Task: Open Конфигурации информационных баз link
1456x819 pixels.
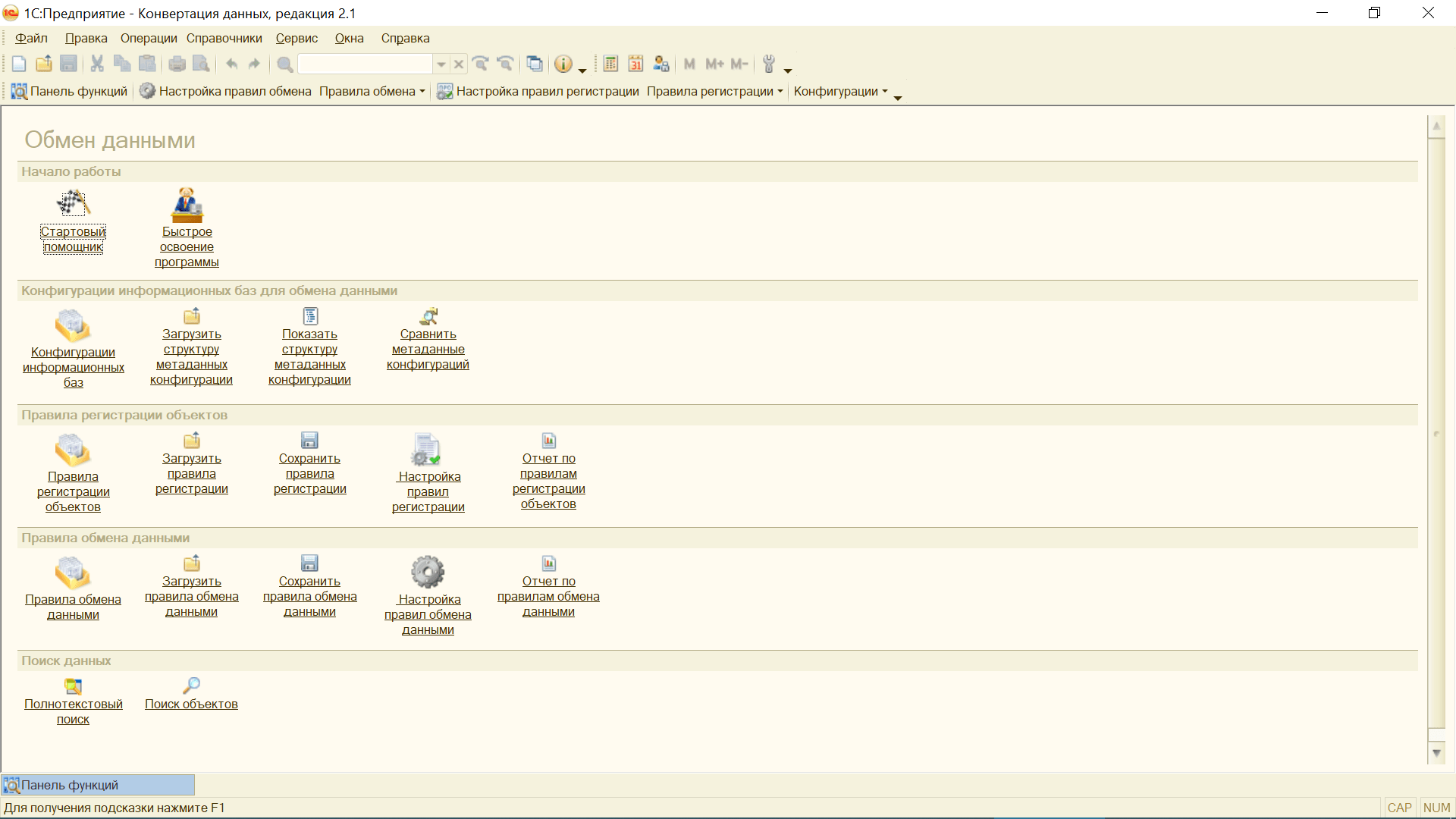Action: coord(73,367)
